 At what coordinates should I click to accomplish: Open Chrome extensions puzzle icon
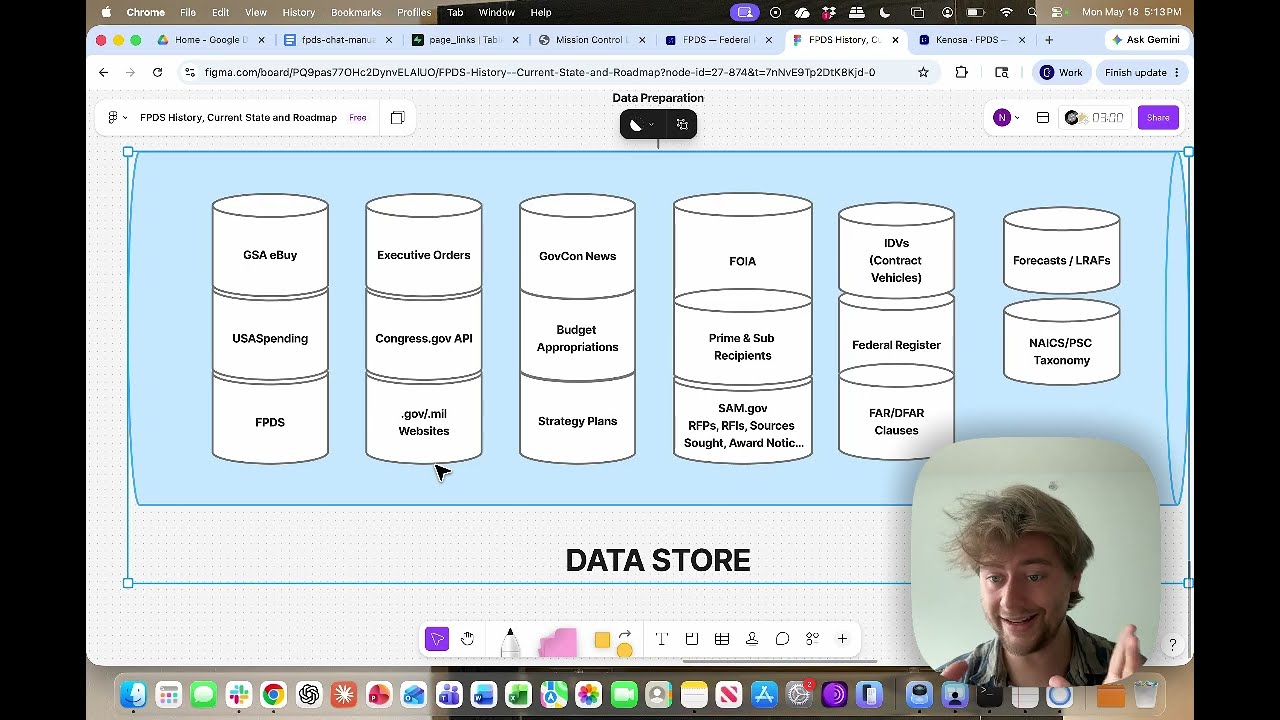pos(962,72)
